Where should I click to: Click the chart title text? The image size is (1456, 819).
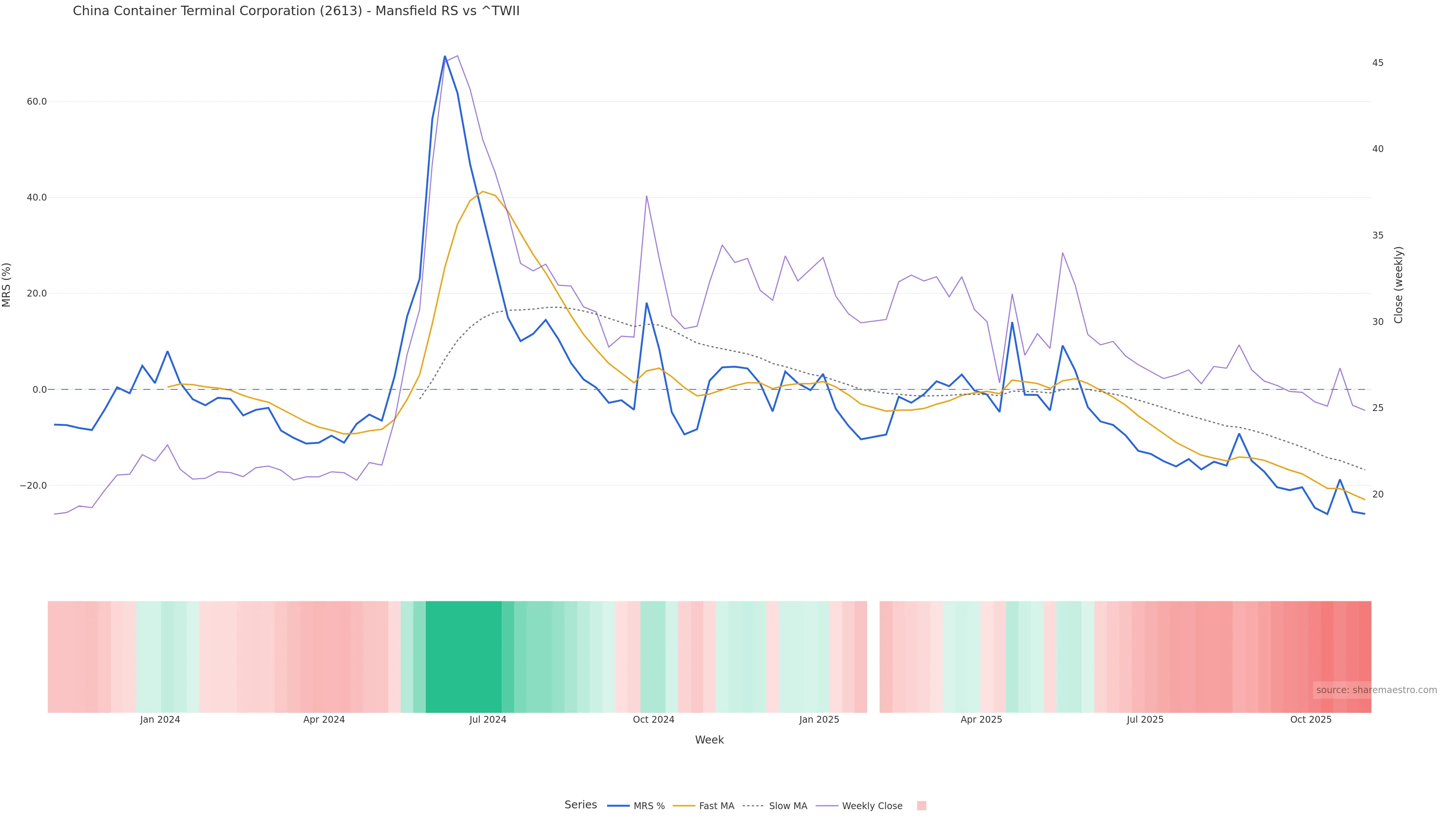pyautogui.click(x=296, y=11)
